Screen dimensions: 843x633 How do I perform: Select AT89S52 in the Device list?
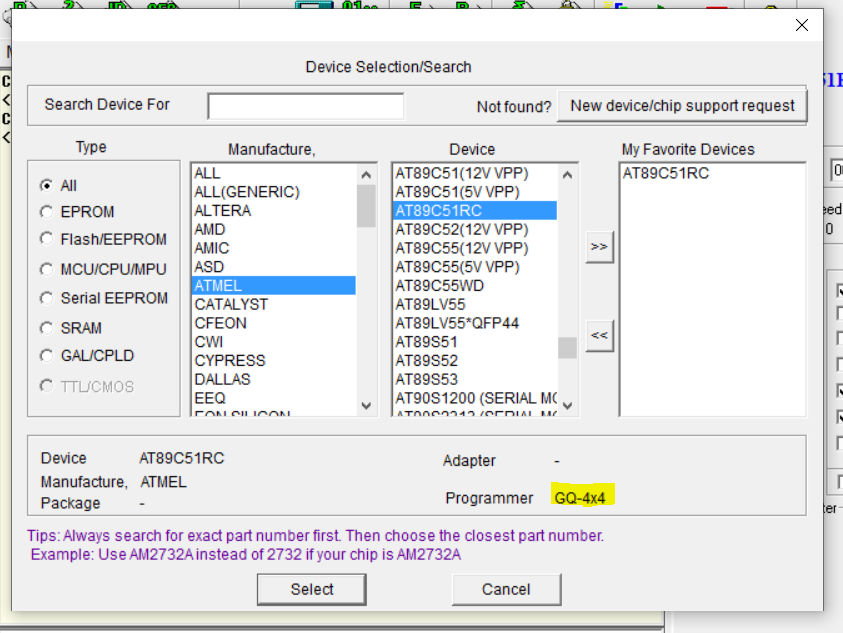coord(427,361)
